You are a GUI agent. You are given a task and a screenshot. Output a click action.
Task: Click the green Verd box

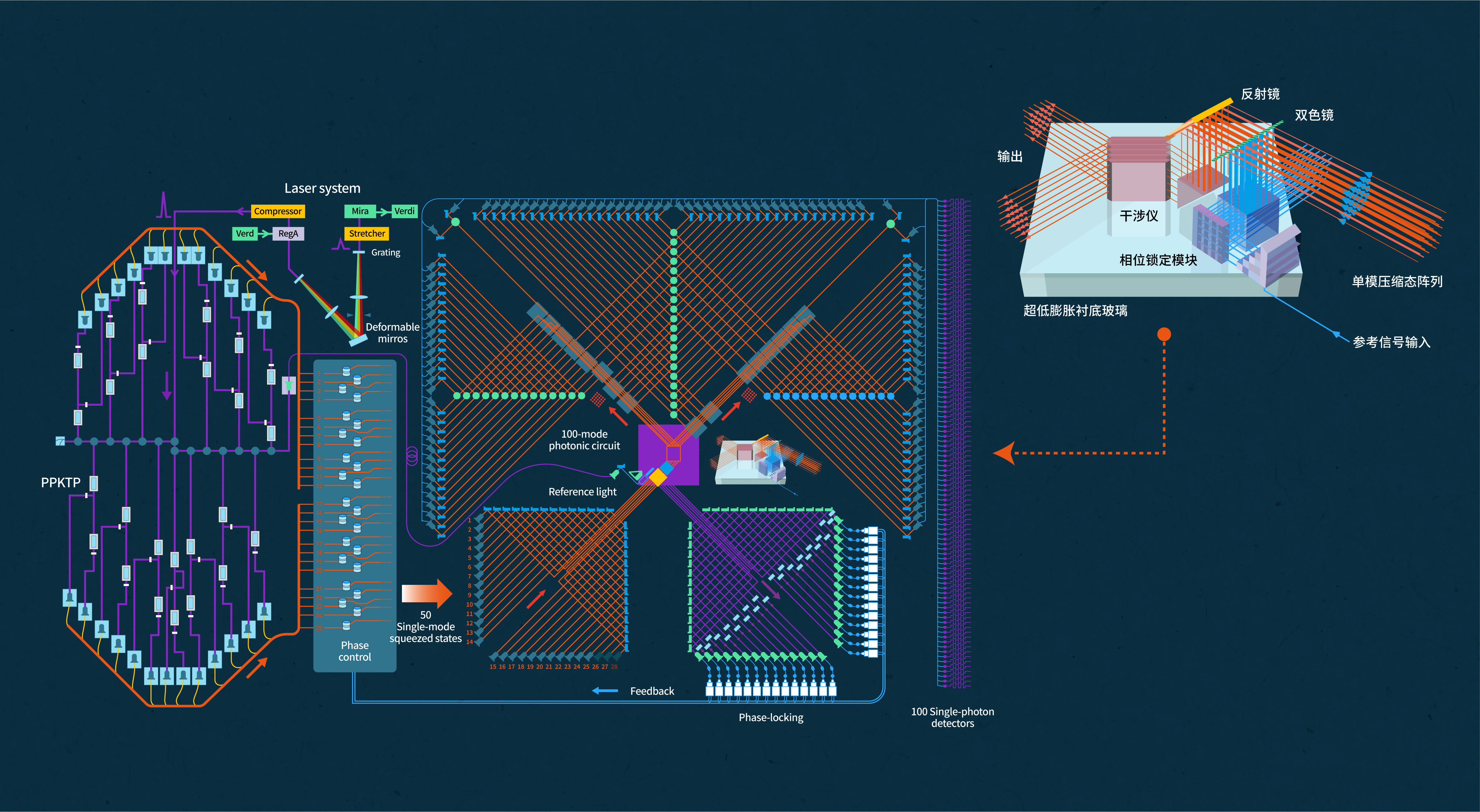click(245, 234)
